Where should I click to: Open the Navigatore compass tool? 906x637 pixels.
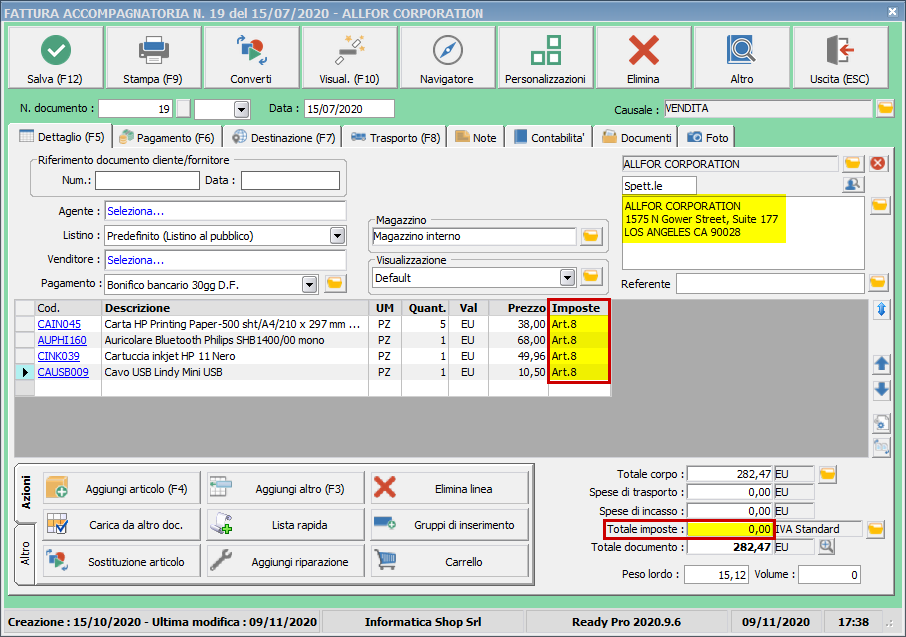click(x=447, y=58)
